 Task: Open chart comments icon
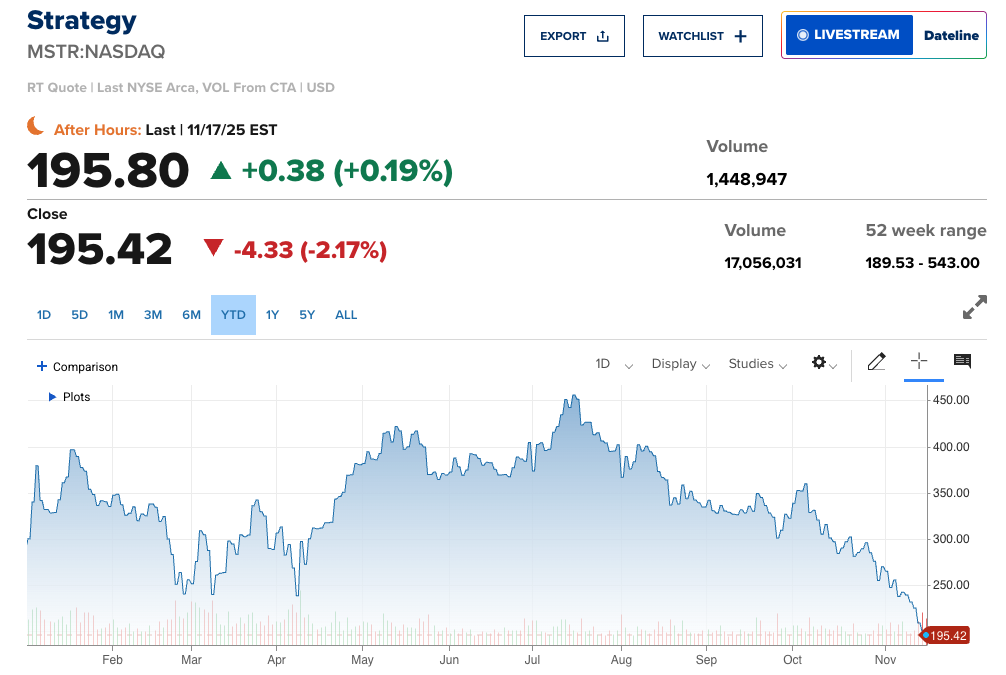click(962, 362)
